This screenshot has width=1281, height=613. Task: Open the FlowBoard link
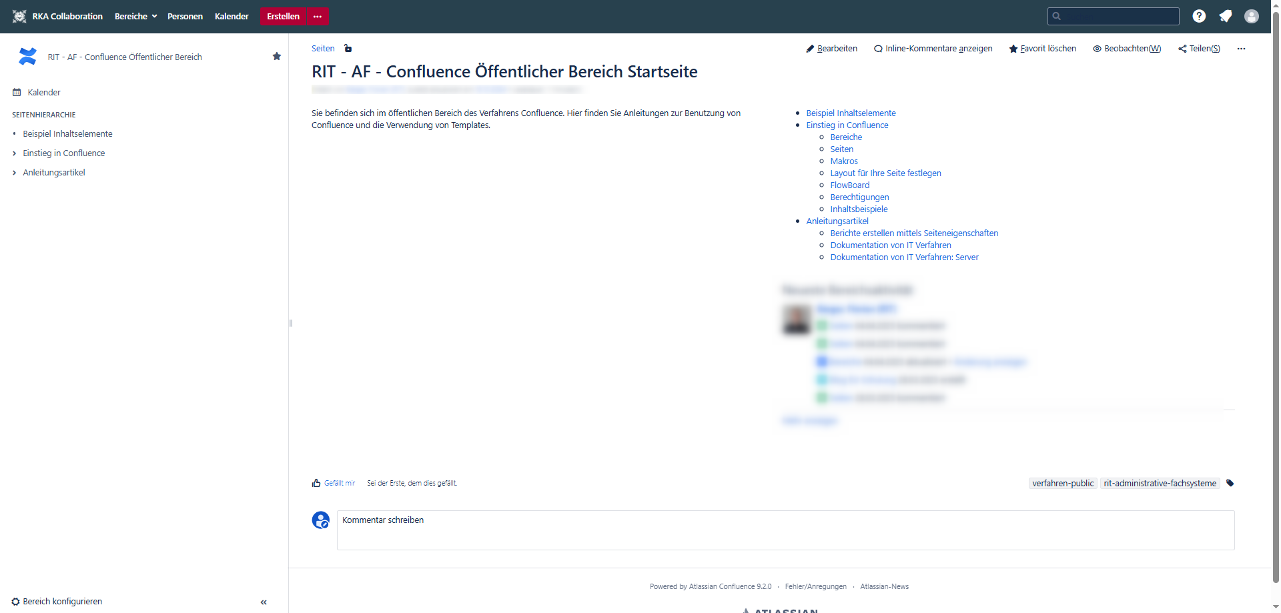[x=850, y=185]
